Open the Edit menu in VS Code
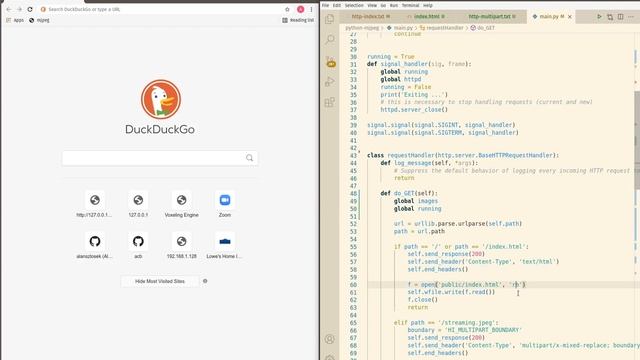640x360 pixels. 336,5
